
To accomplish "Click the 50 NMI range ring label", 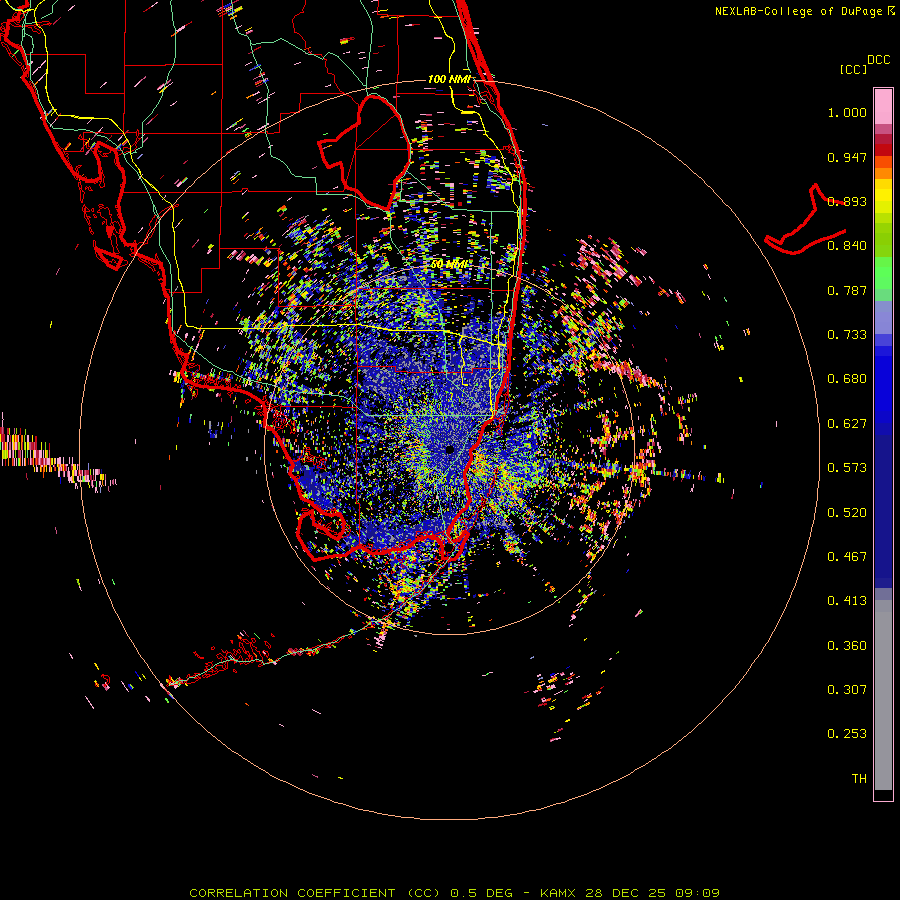I will pos(449,265).
